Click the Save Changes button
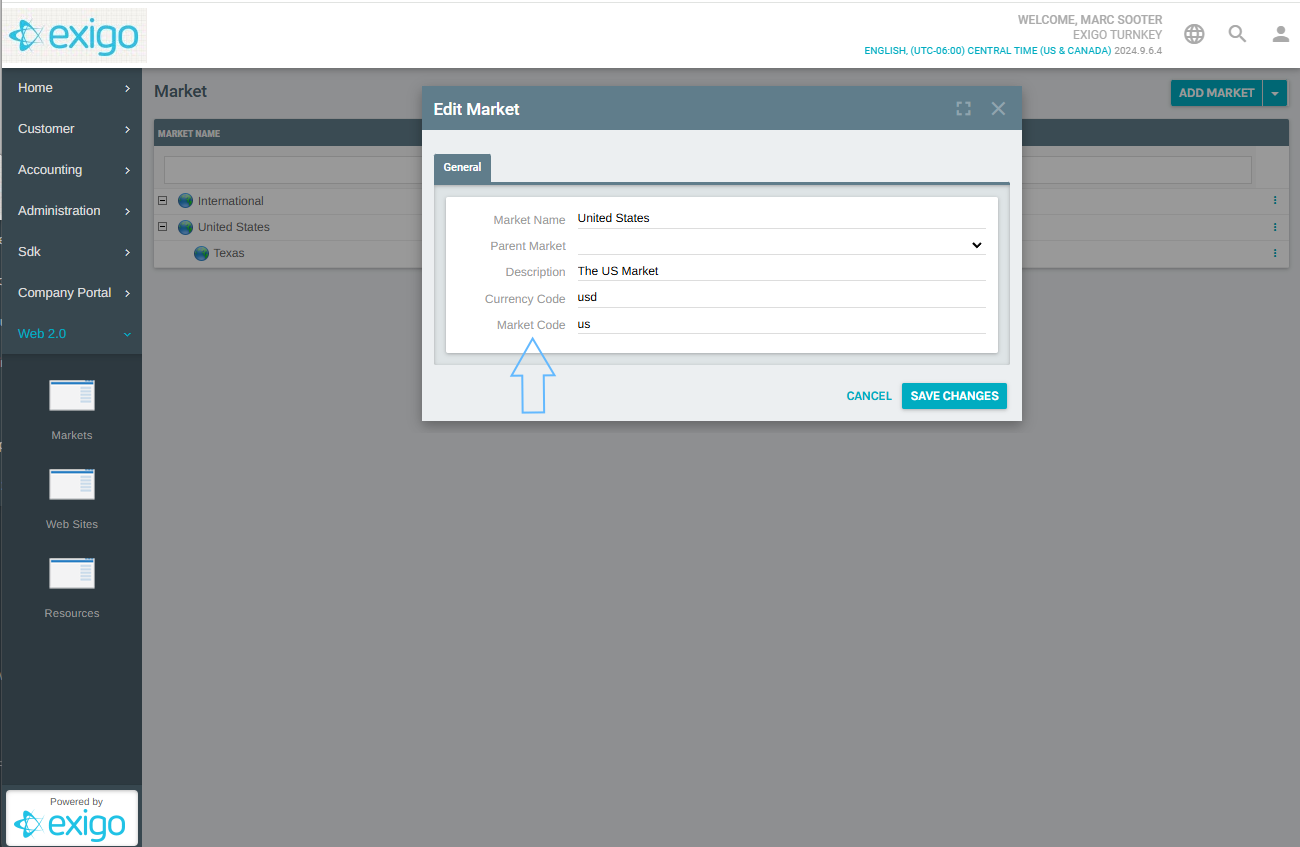This screenshot has height=847, width=1300. coord(954,396)
